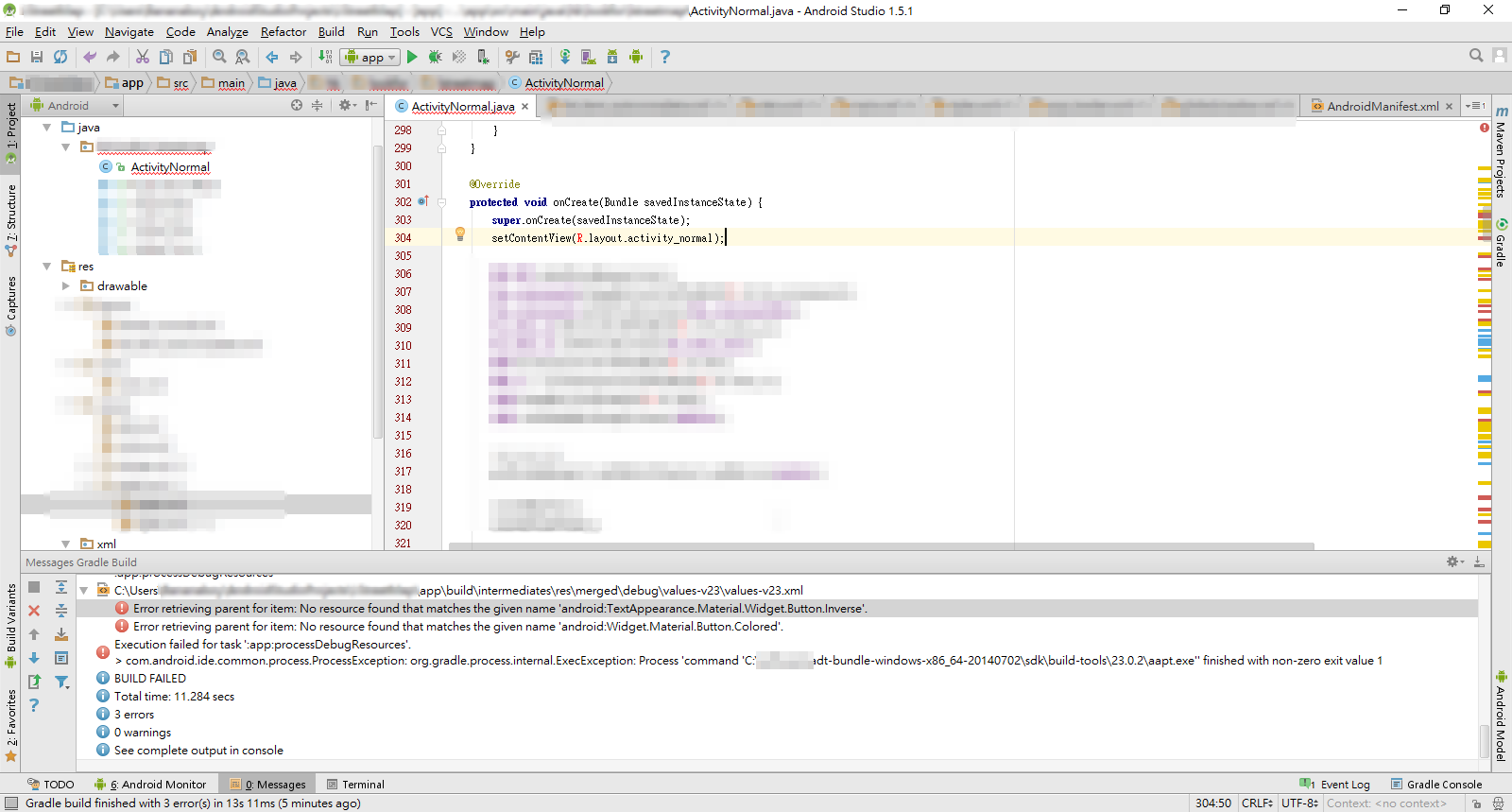Attach debugger to Android process icon
Image resolution: width=1512 pixels, height=812 pixels.
point(483,57)
